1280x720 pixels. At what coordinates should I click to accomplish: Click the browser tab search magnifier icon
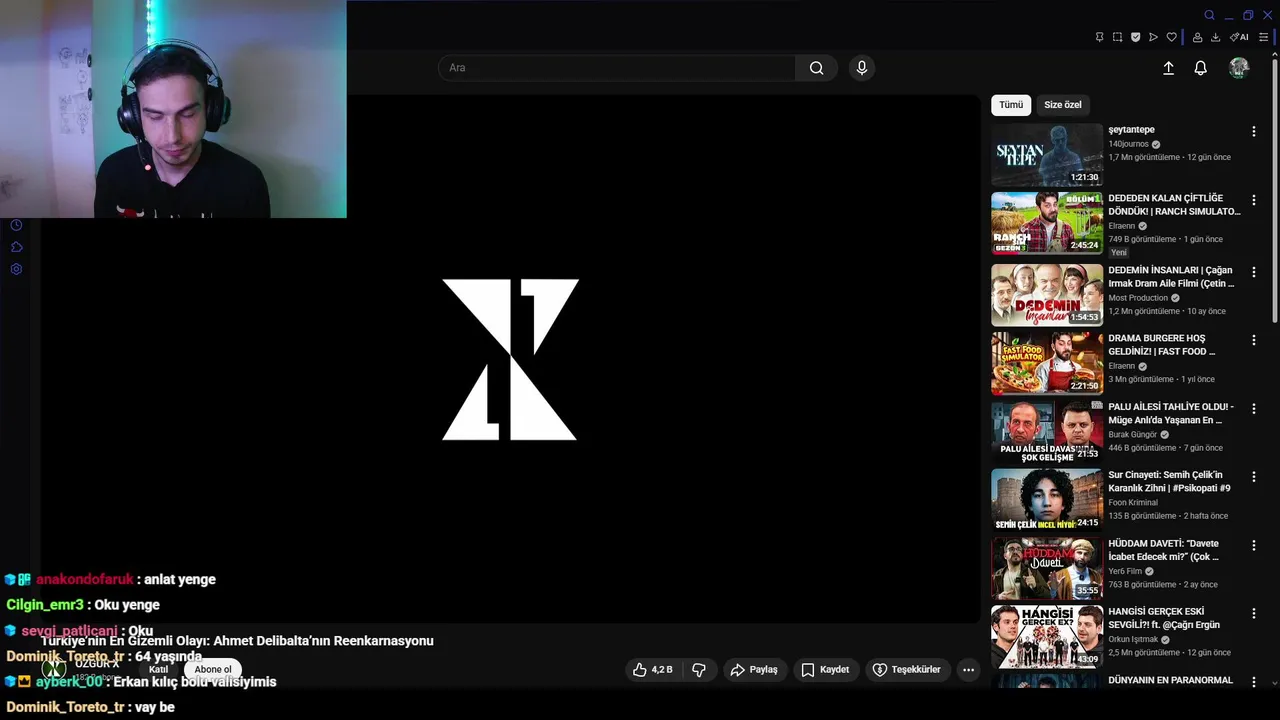1209,15
